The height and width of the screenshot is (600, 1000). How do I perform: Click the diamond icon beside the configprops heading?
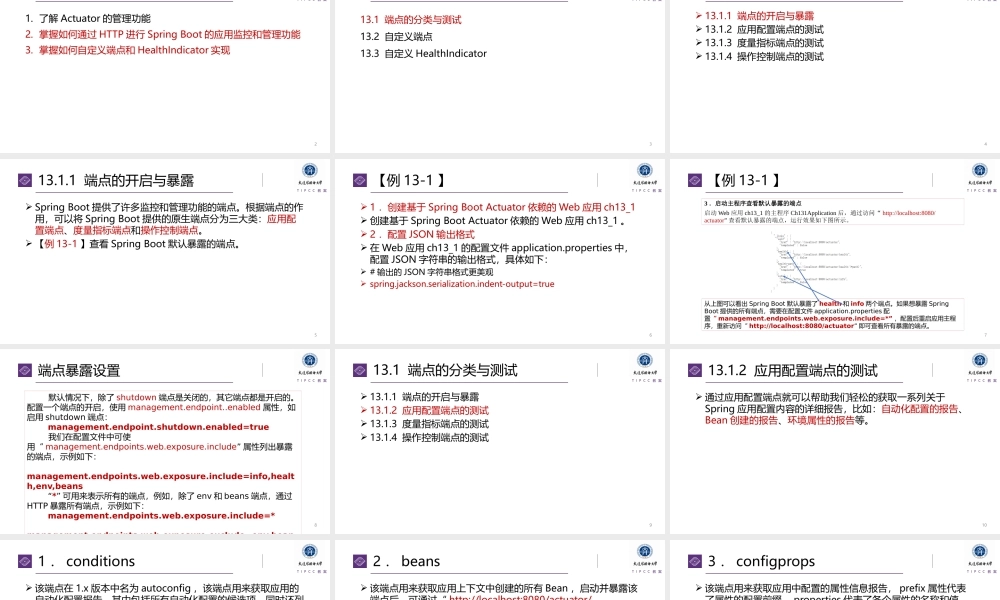point(693,561)
